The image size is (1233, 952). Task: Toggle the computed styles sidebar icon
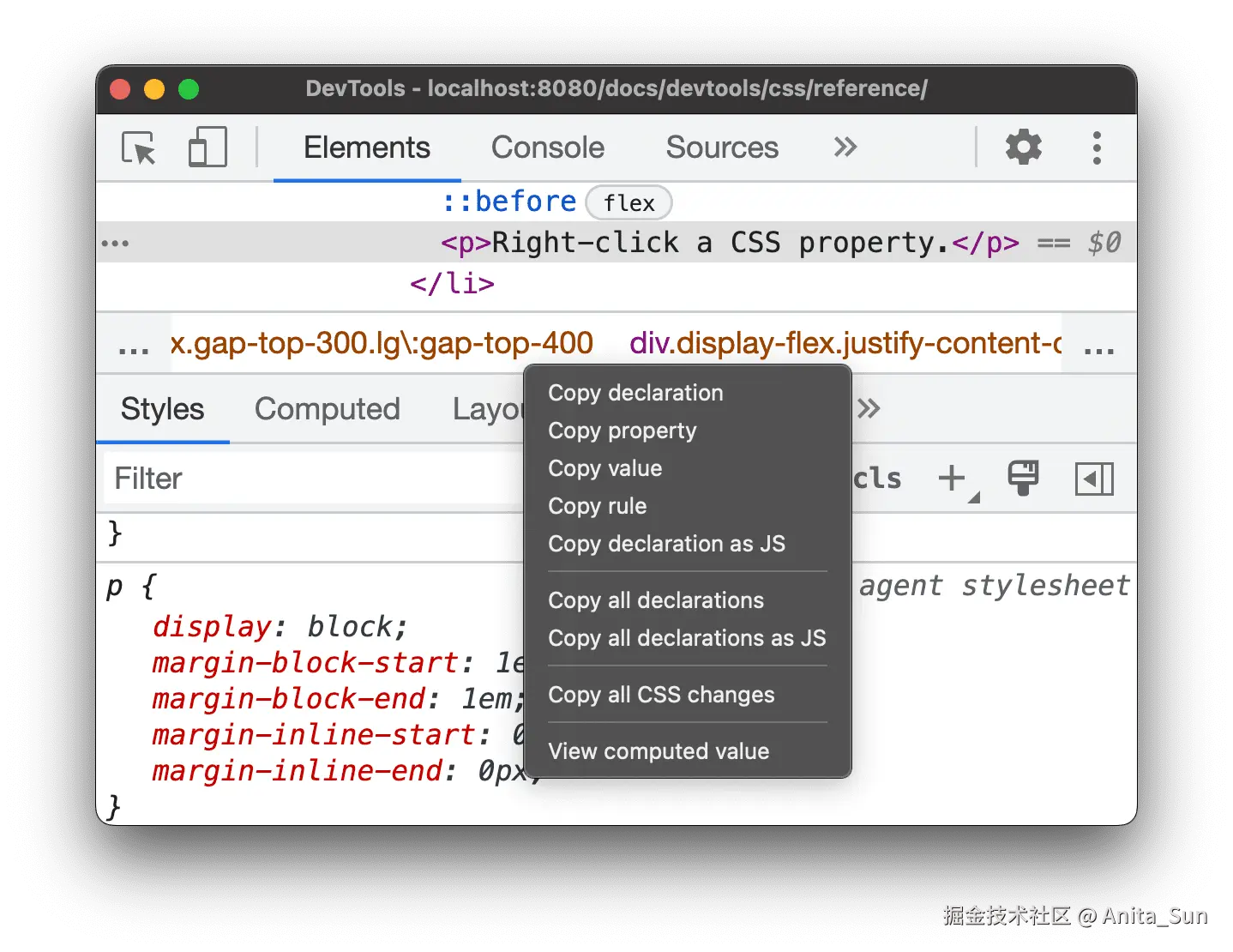pyautogui.click(x=1094, y=479)
